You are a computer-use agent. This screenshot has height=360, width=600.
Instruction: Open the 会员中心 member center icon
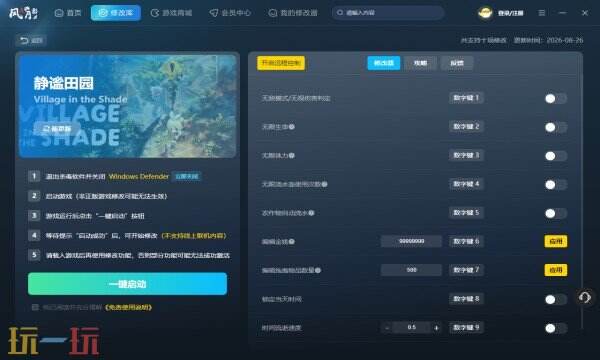[x=214, y=13]
